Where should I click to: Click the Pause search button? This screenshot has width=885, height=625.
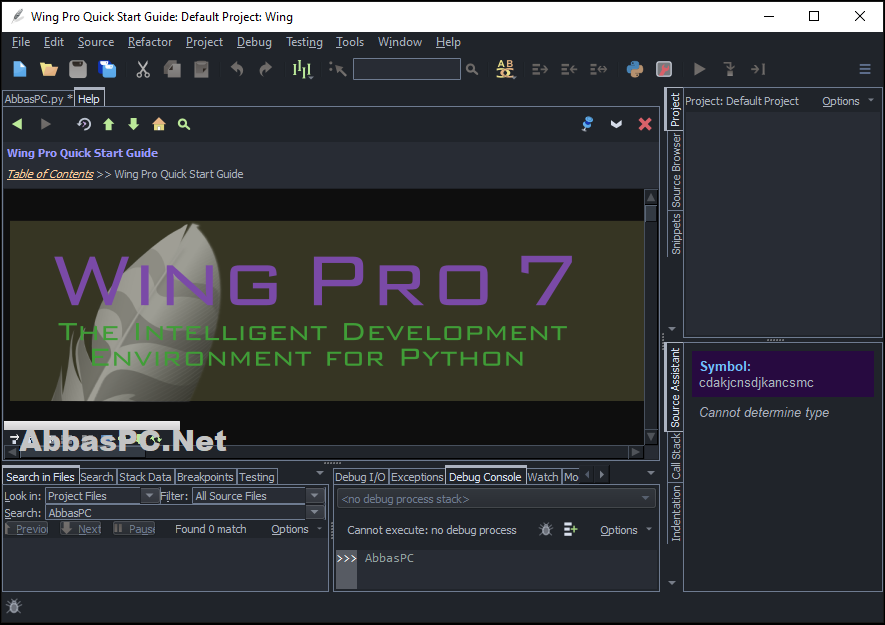(x=134, y=528)
